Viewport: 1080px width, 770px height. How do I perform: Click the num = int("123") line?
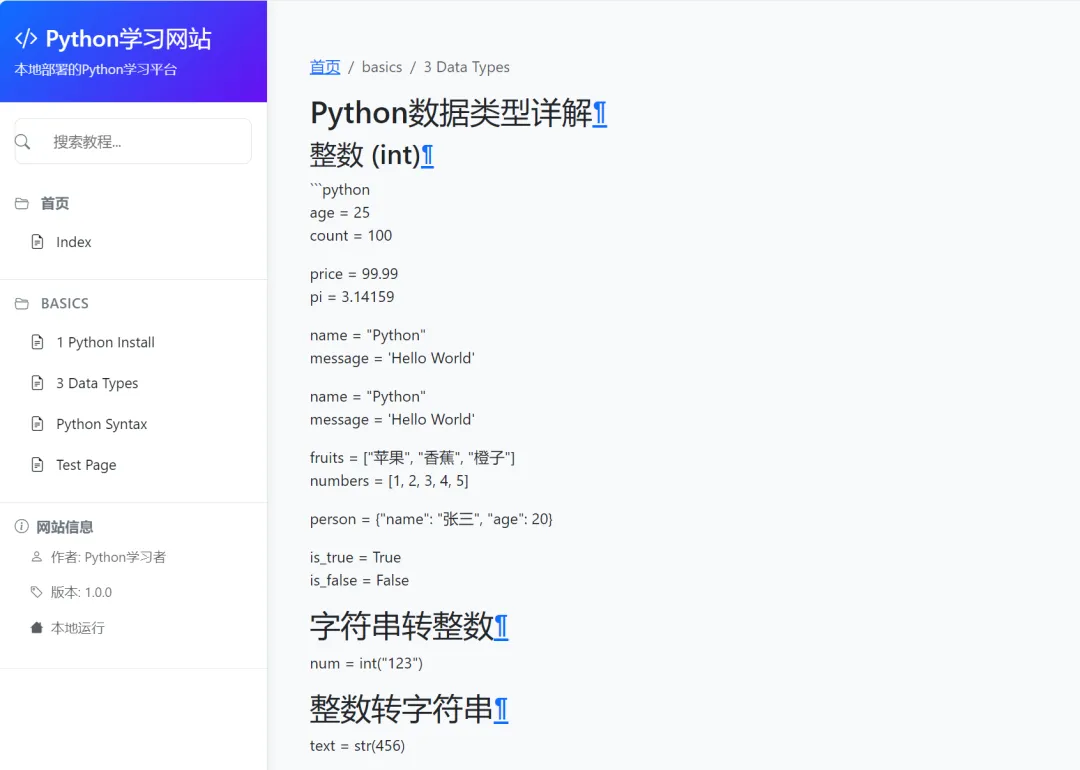(366, 663)
